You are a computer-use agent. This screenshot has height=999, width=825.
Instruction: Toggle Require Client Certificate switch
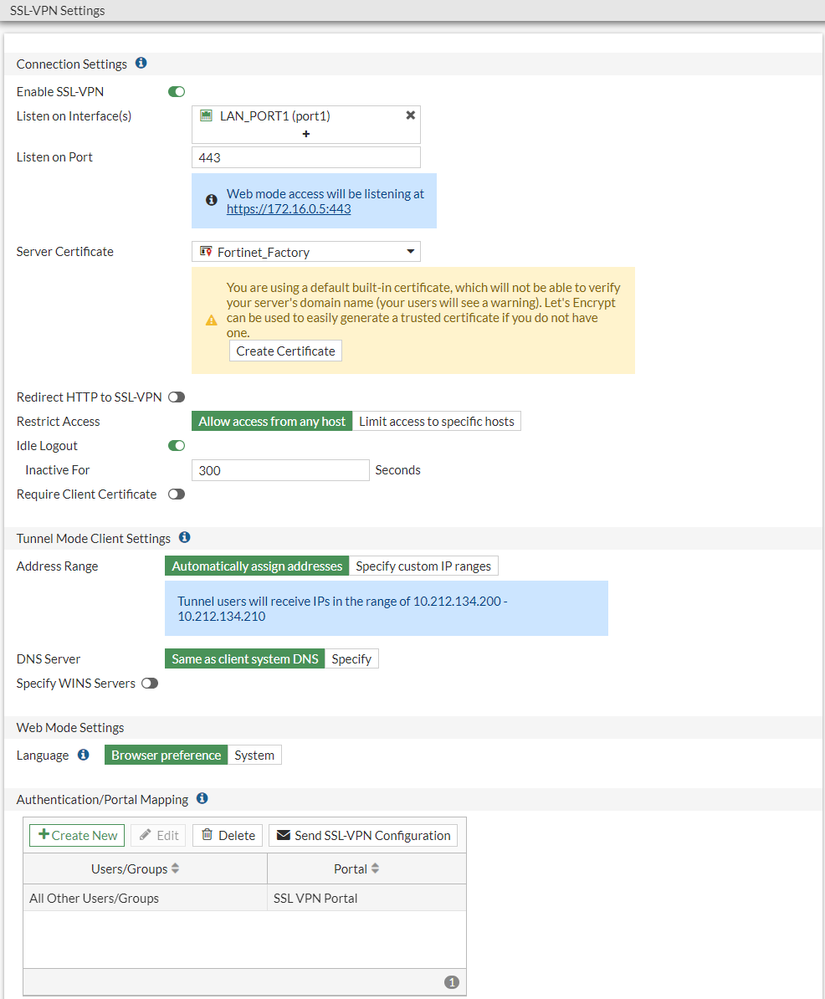click(x=177, y=494)
